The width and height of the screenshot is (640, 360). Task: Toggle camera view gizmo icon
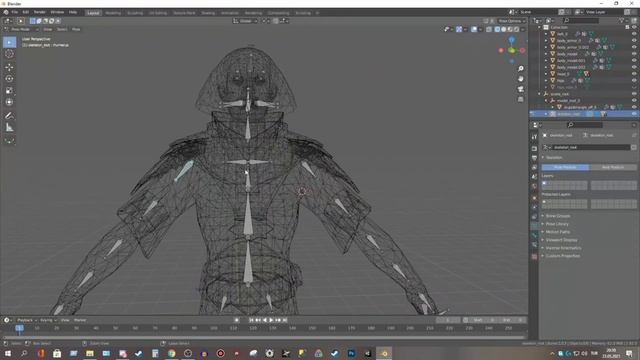pyautogui.click(x=520, y=89)
